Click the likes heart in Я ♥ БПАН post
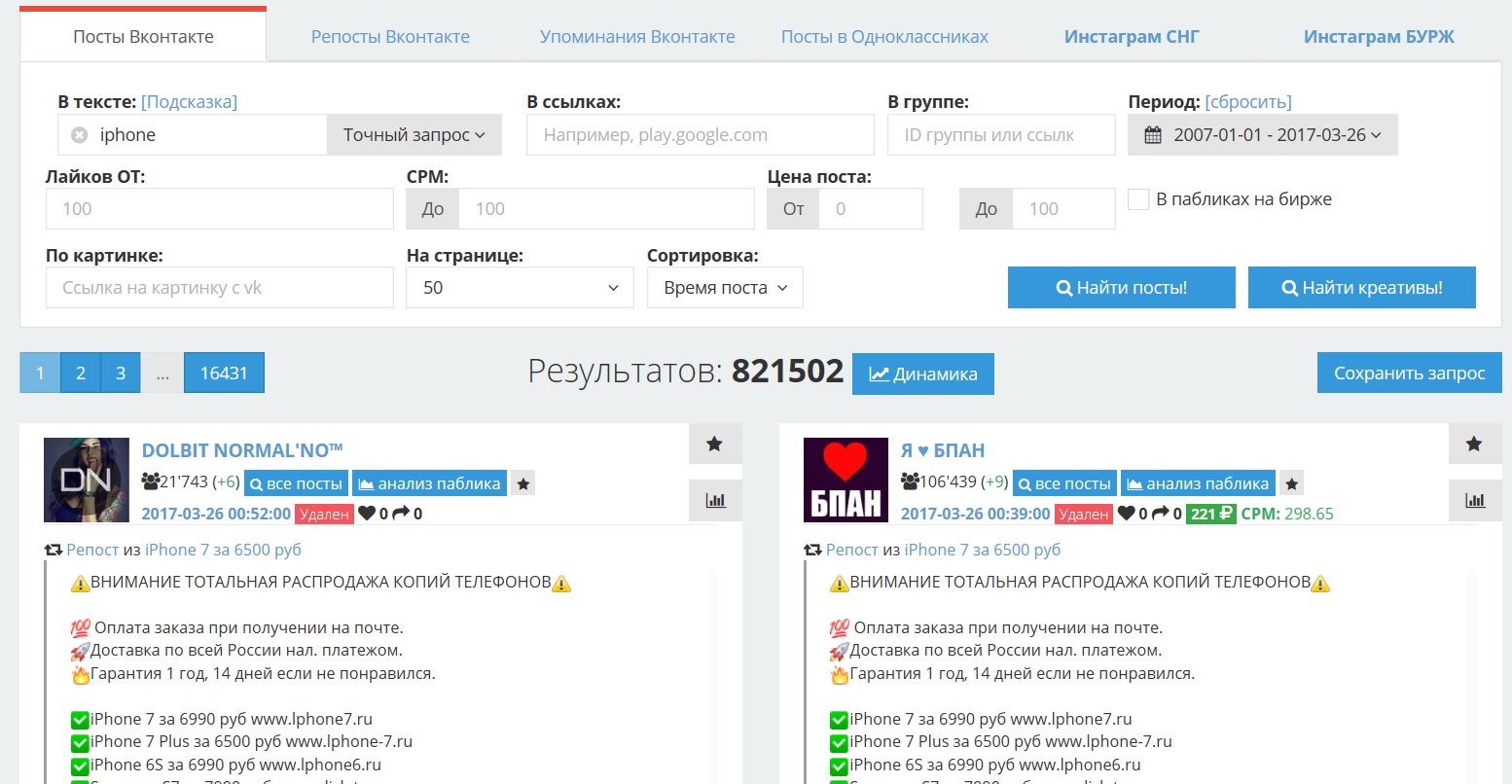Viewport: 1512px width, 784px height. tap(1126, 514)
